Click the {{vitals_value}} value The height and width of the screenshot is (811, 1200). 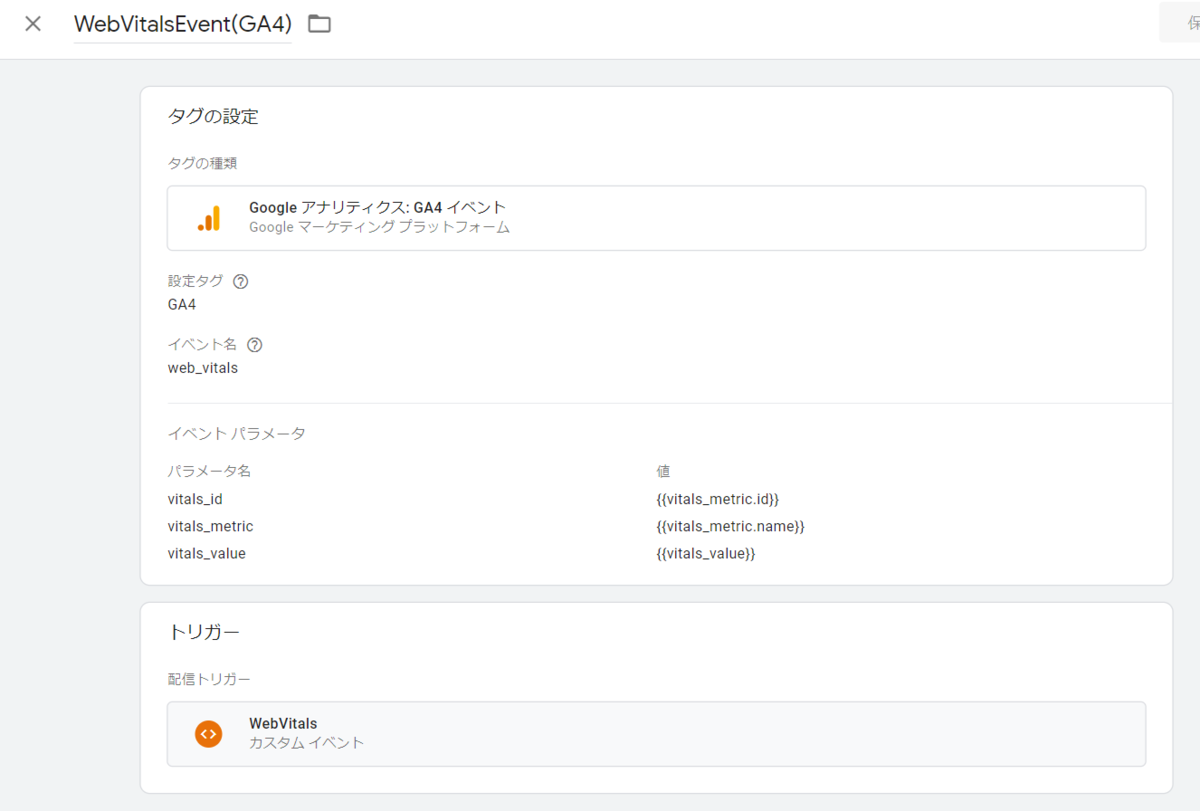click(706, 553)
